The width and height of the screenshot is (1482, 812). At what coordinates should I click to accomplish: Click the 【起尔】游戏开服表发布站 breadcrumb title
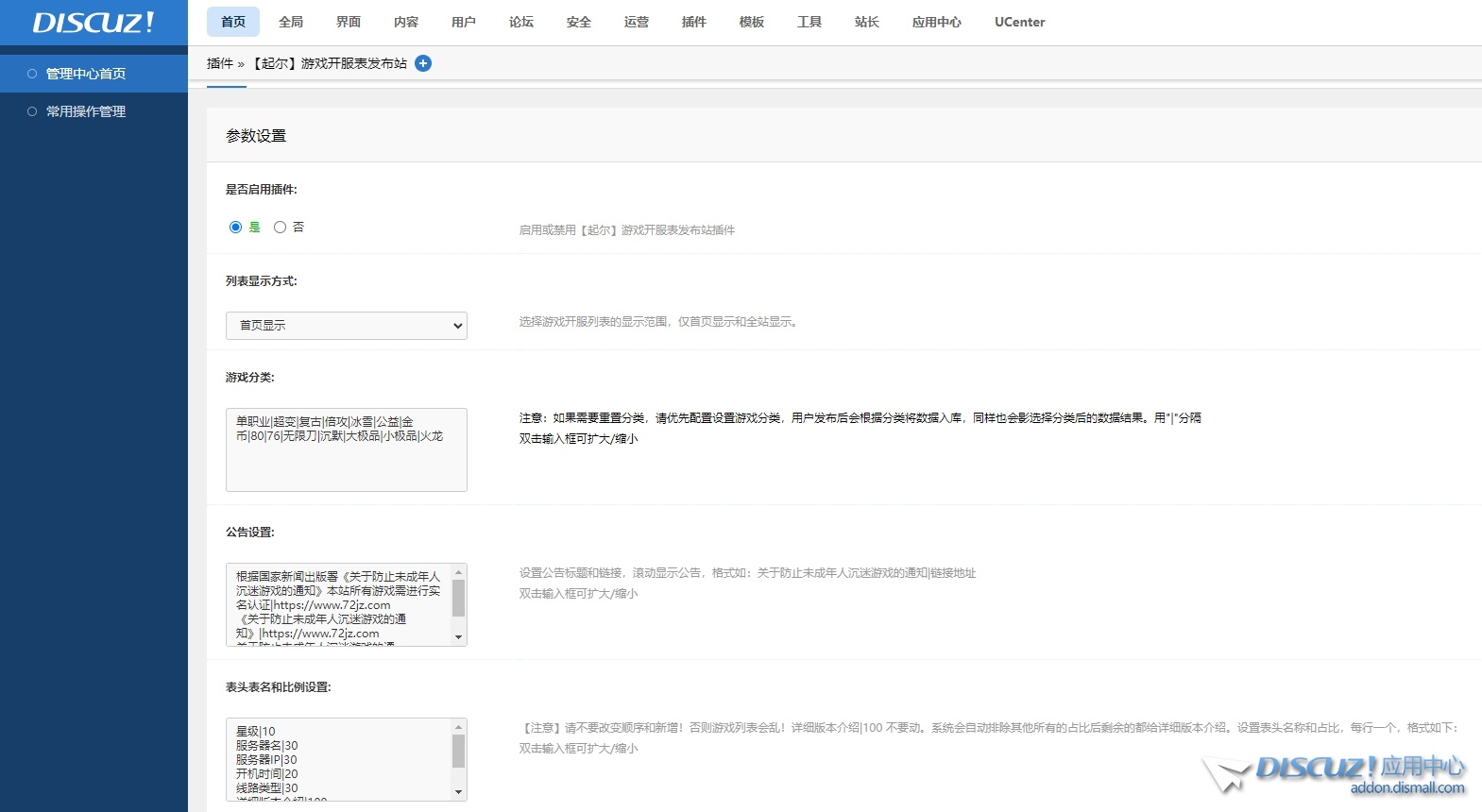328,63
